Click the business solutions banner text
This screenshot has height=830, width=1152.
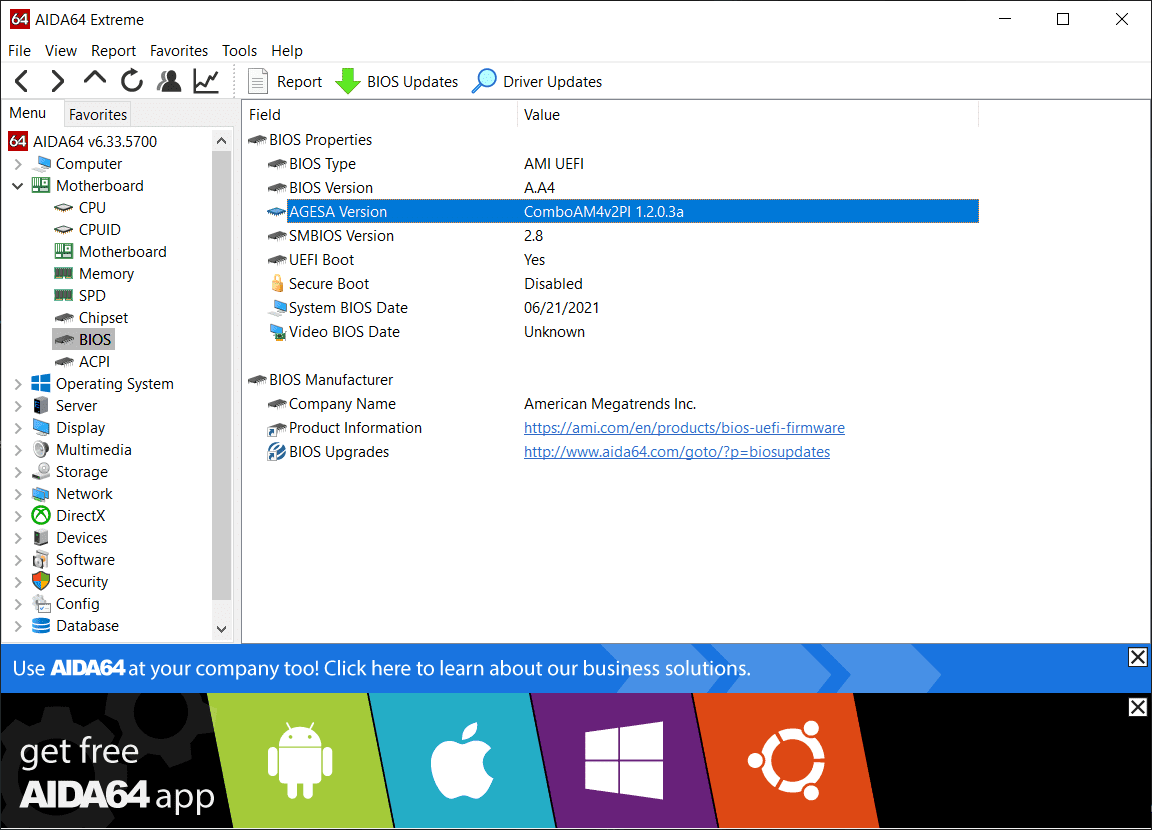pos(382,668)
